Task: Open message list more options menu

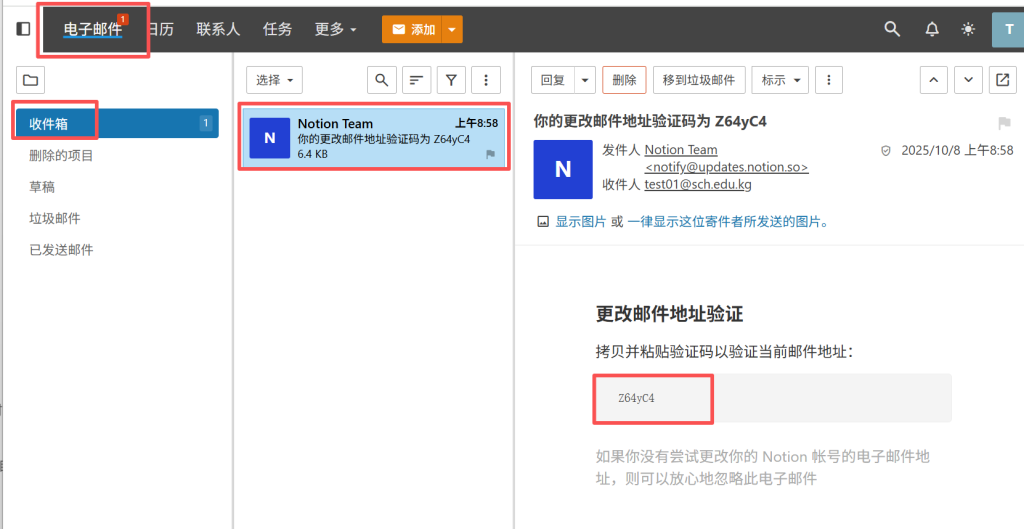Action: tap(486, 80)
